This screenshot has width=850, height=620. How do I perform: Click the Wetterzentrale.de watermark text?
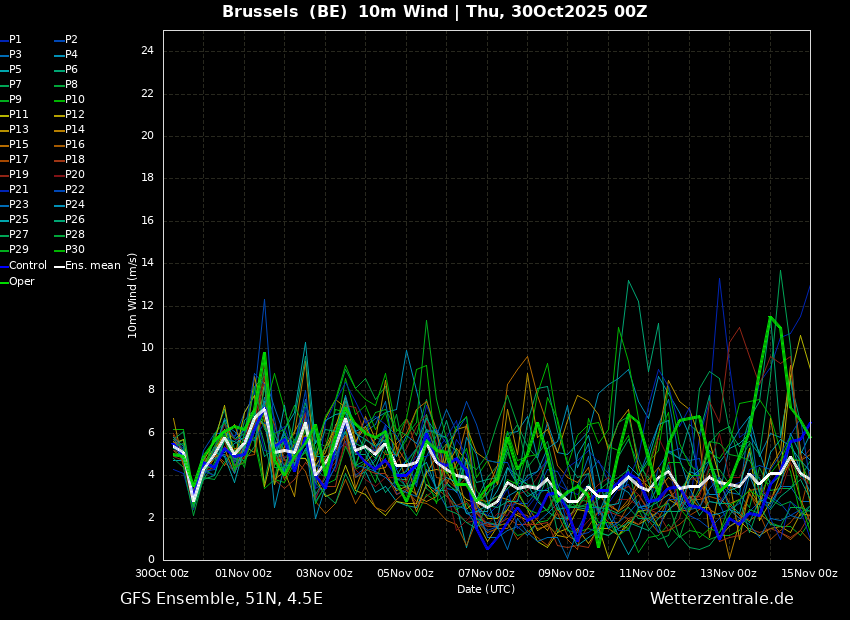click(722, 598)
